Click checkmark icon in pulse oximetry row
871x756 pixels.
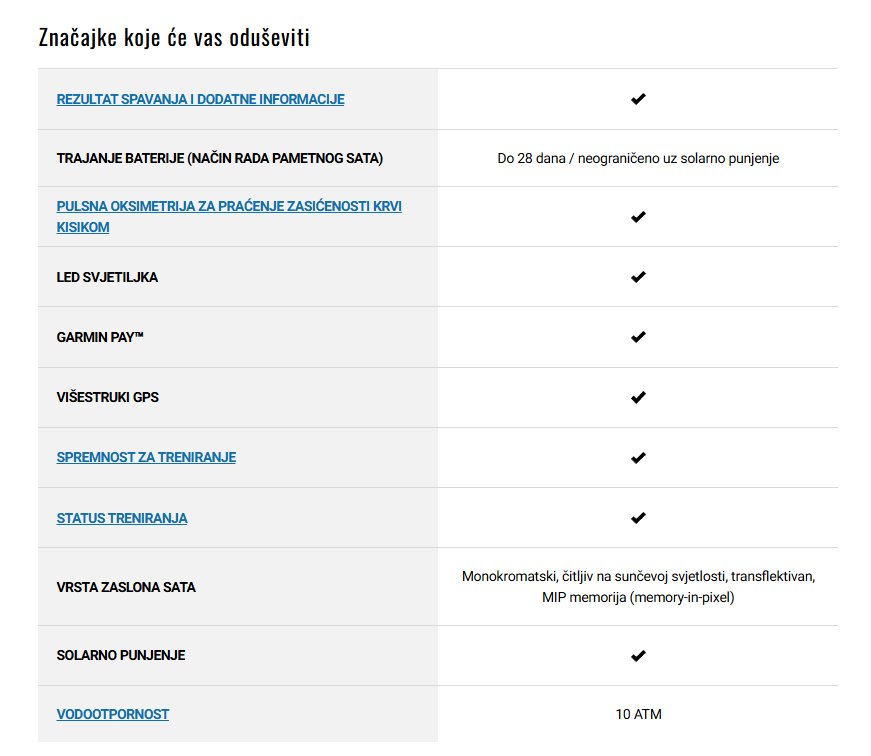pos(638,217)
